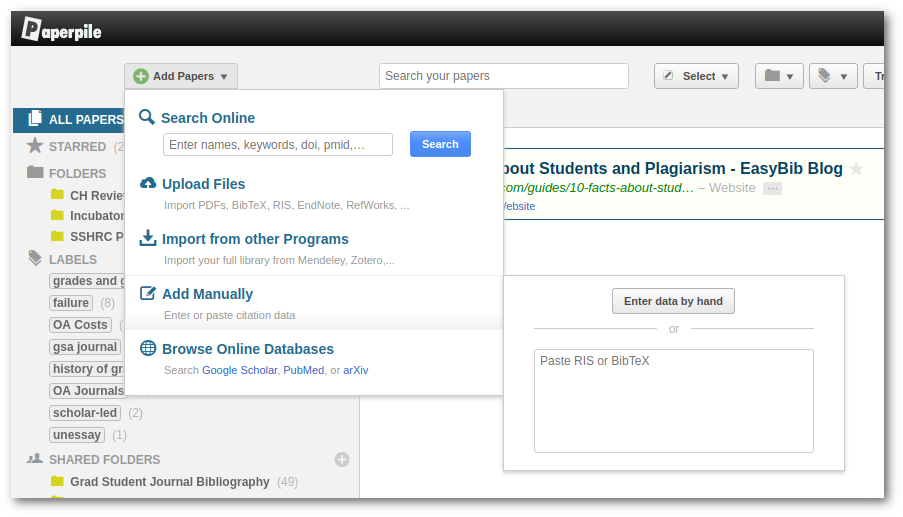Choose Import from other Programs
Image resolution: width=903 pixels, height=517 pixels.
(x=255, y=239)
